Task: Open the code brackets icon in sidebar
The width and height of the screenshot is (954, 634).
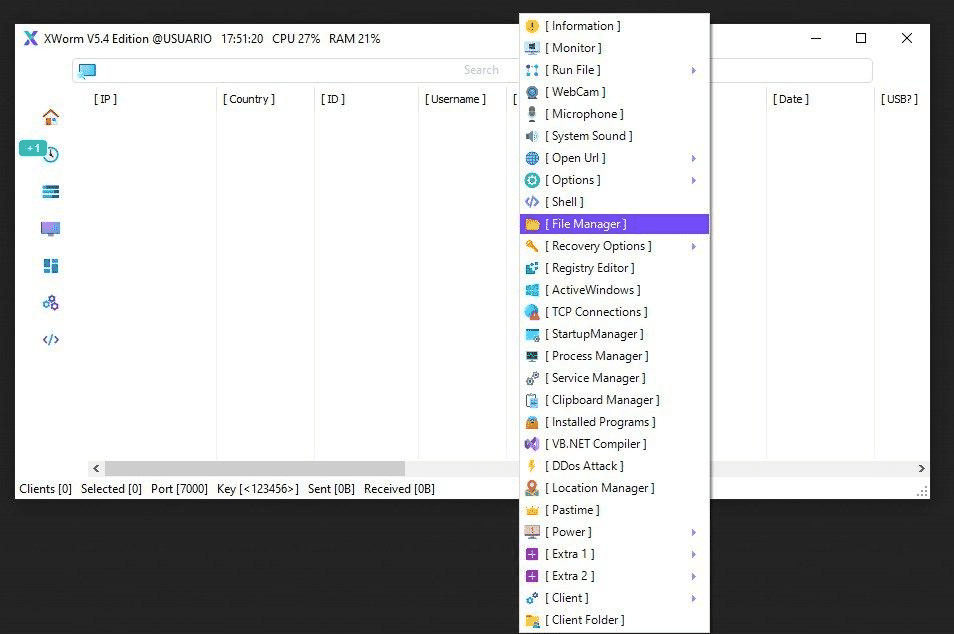Action: (x=50, y=340)
